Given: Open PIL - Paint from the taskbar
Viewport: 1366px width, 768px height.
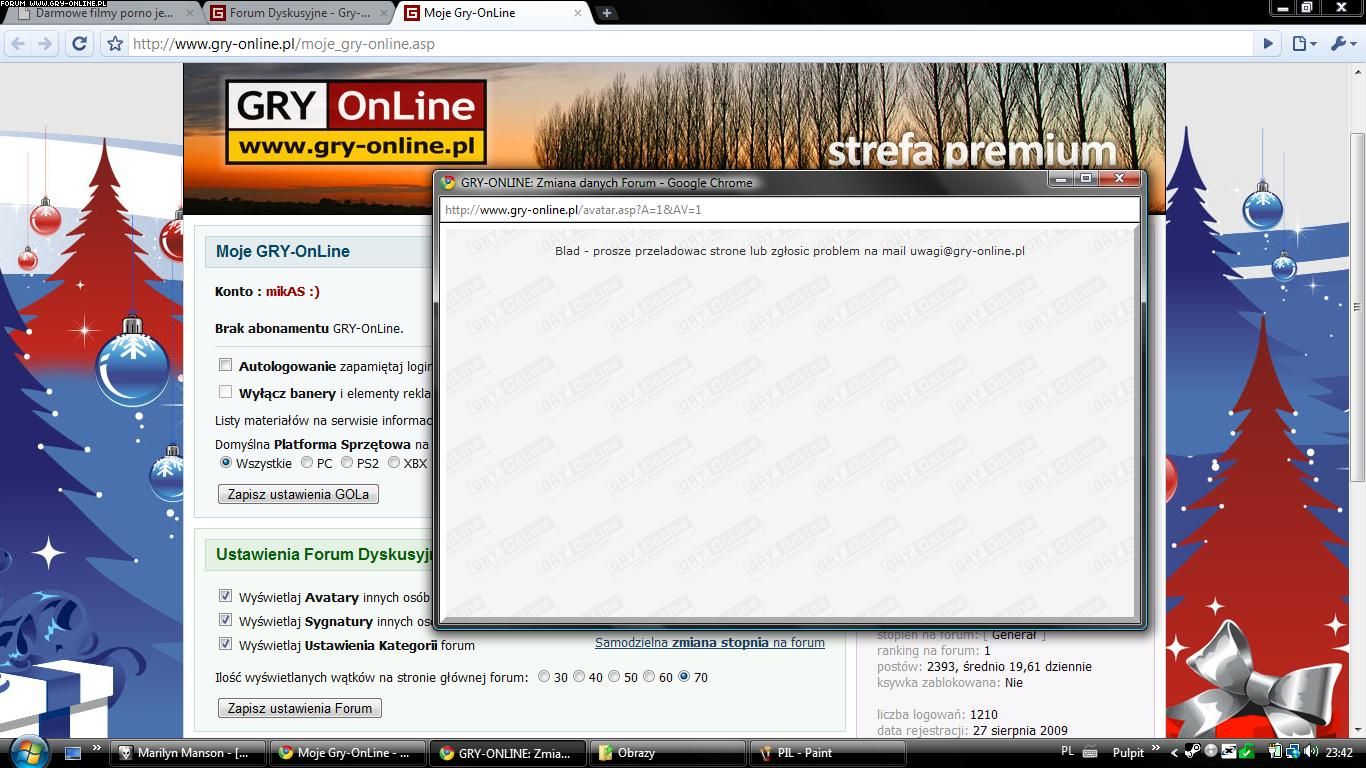Looking at the screenshot, I should click(x=826, y=753).
